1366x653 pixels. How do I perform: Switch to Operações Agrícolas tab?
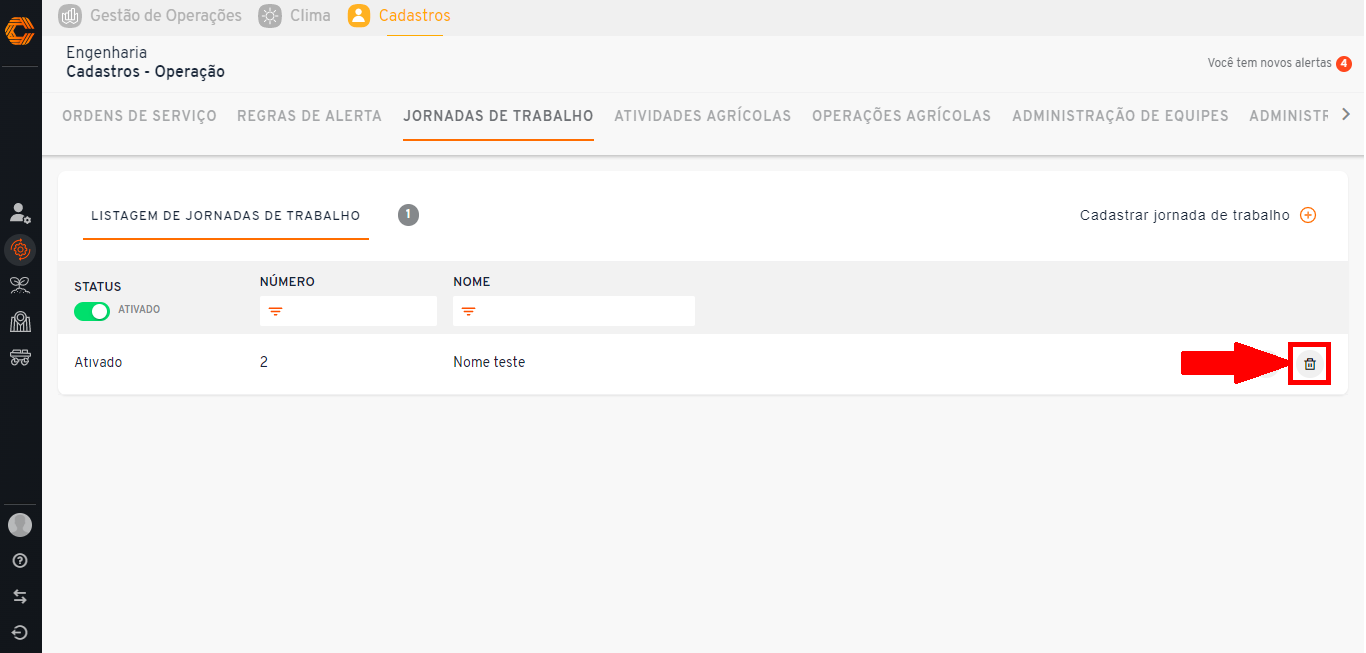coord(901,116)
